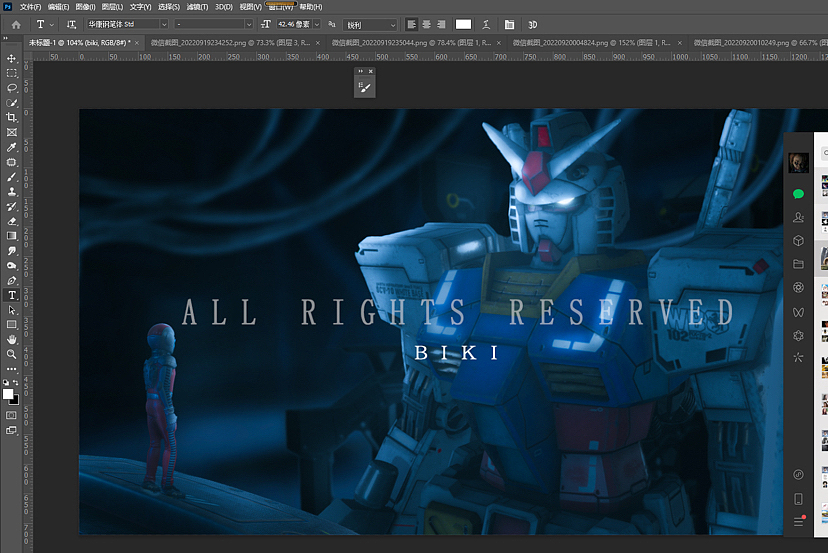The image size is (828, 553).
Task: Select the Lasso tool
Action: (x=12, y=88)
